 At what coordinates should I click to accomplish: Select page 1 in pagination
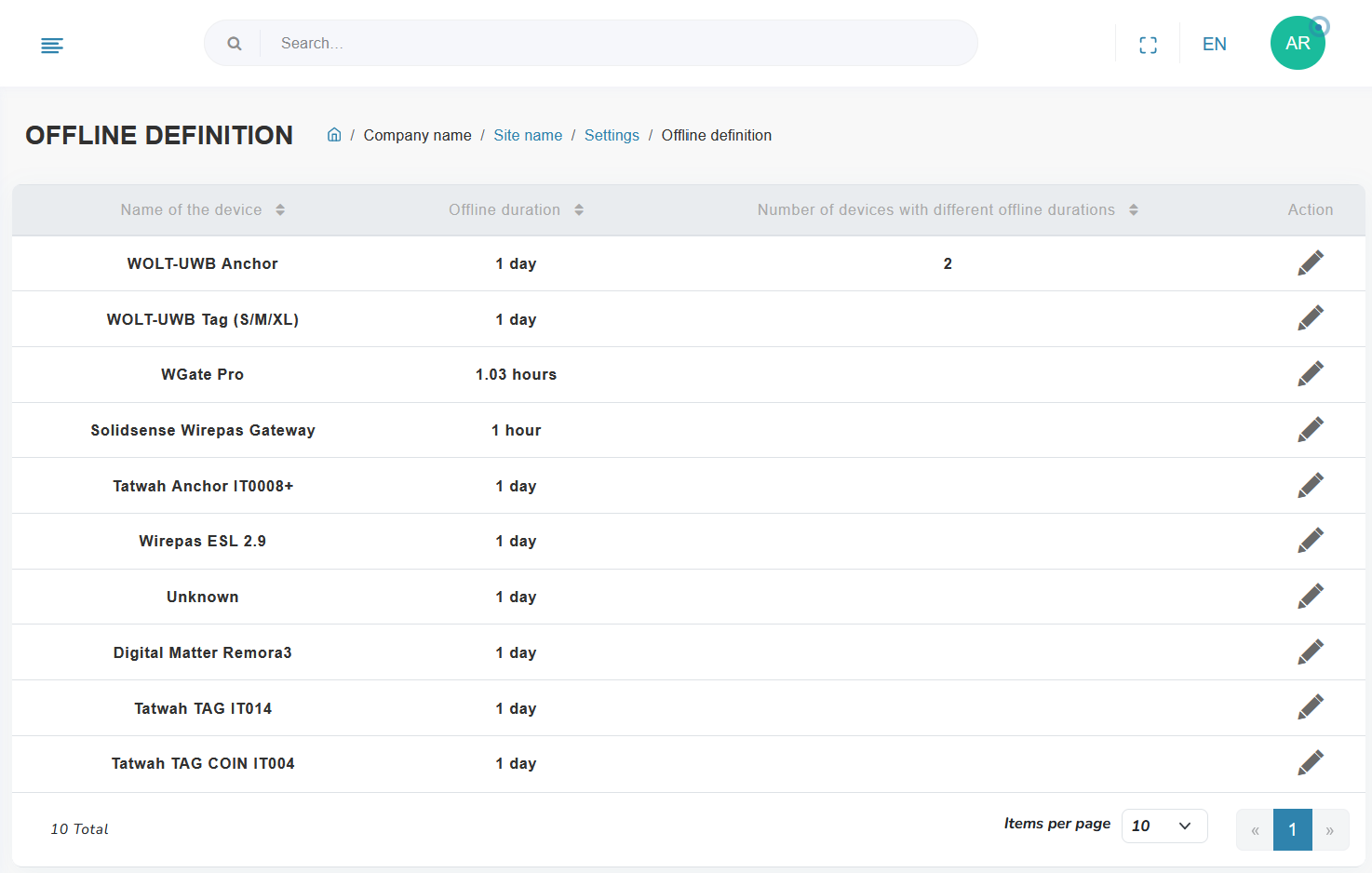[x=1293, y=830]
